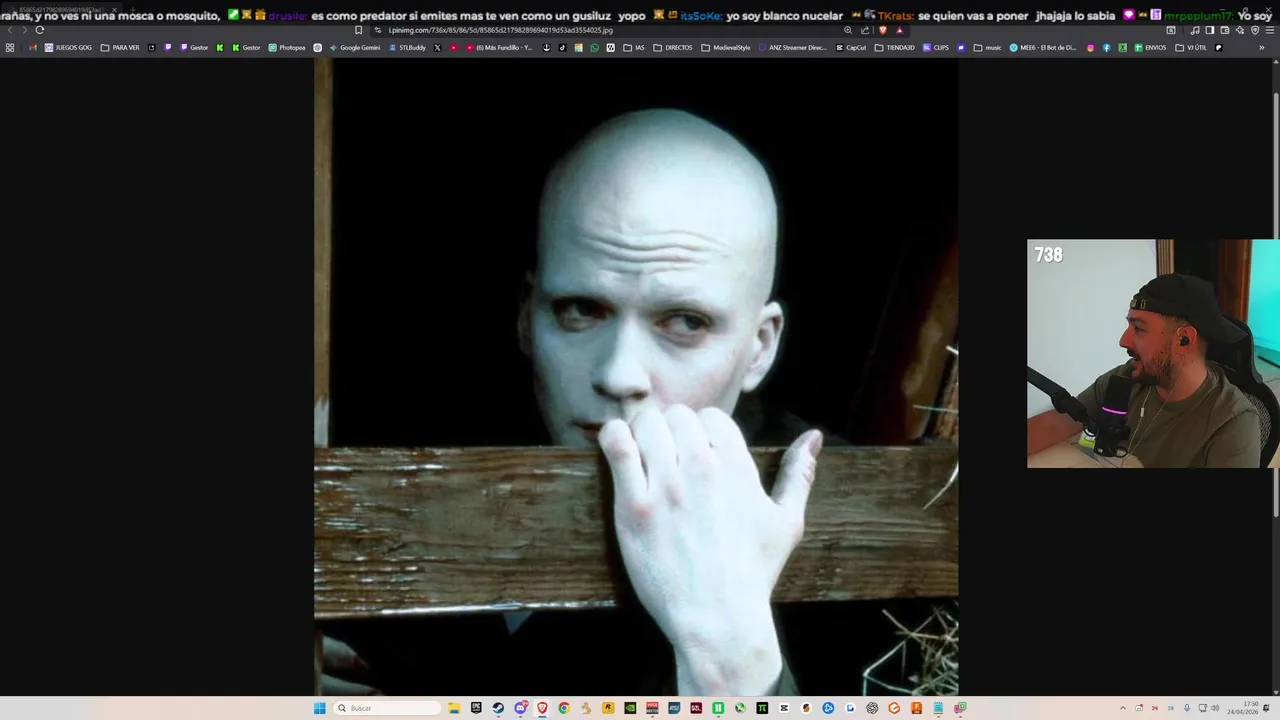
Task: Open the WhatsApp bookmark icon
Action: pos(594,47)
